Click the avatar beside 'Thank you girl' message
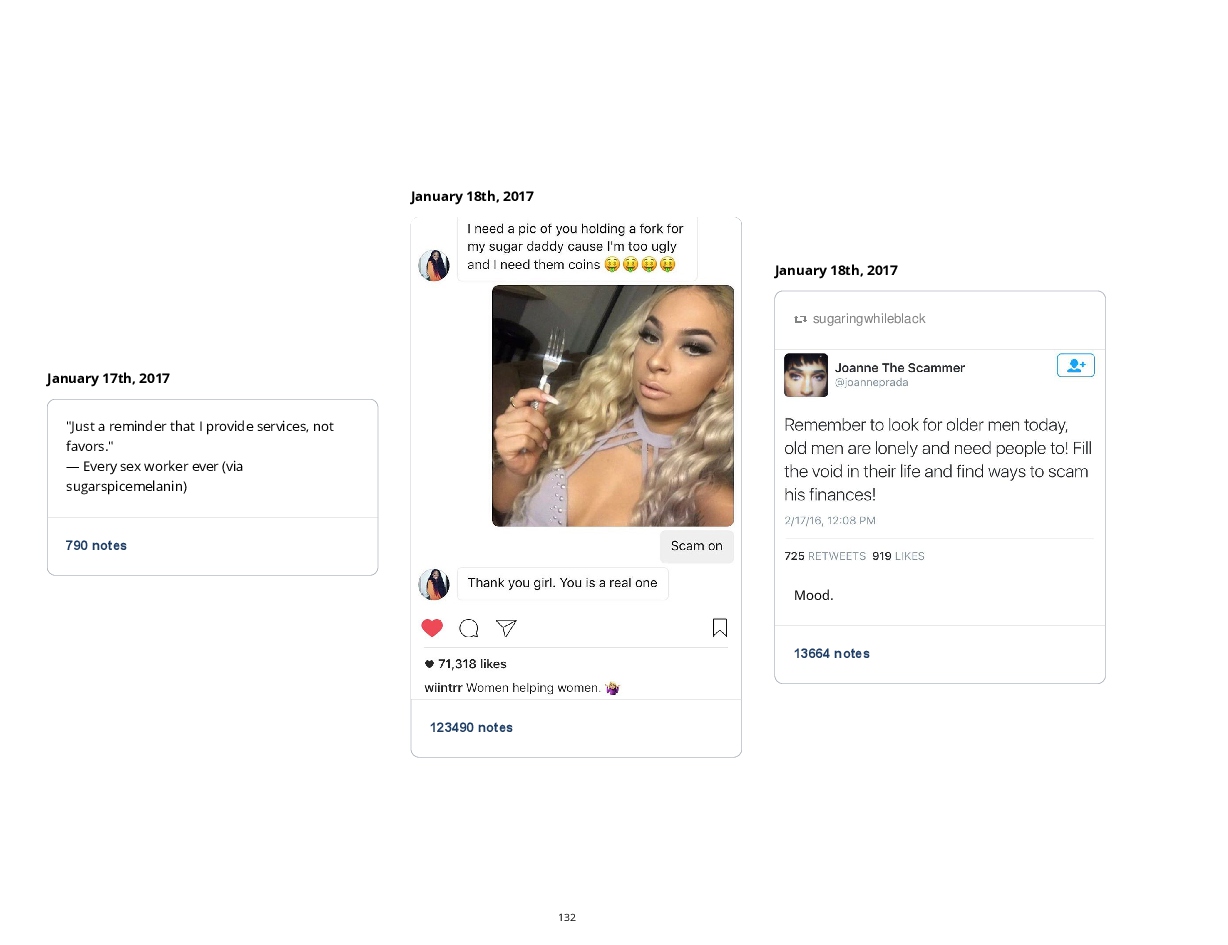The height and width of the screenshot is (945, 1228). (434, 584)
